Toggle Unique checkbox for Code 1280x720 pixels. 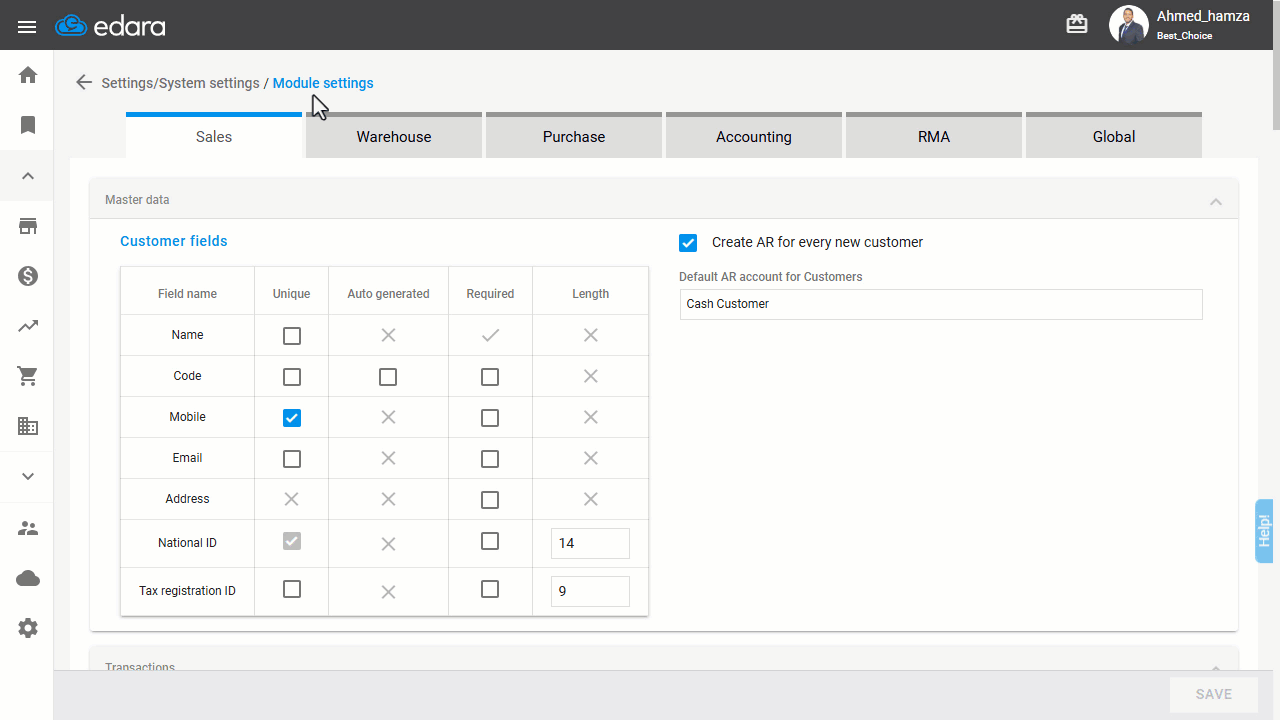[x=292, y=377]
